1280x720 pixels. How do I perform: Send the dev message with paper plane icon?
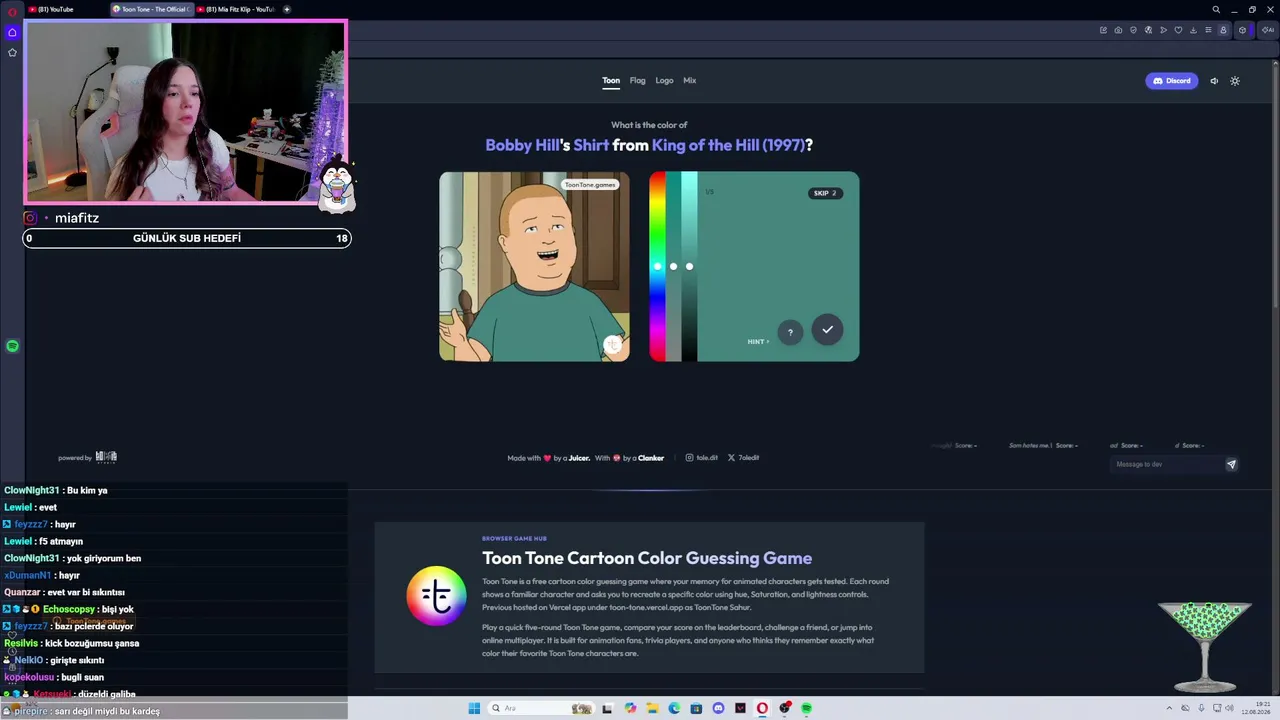[x=1231, y=464]
